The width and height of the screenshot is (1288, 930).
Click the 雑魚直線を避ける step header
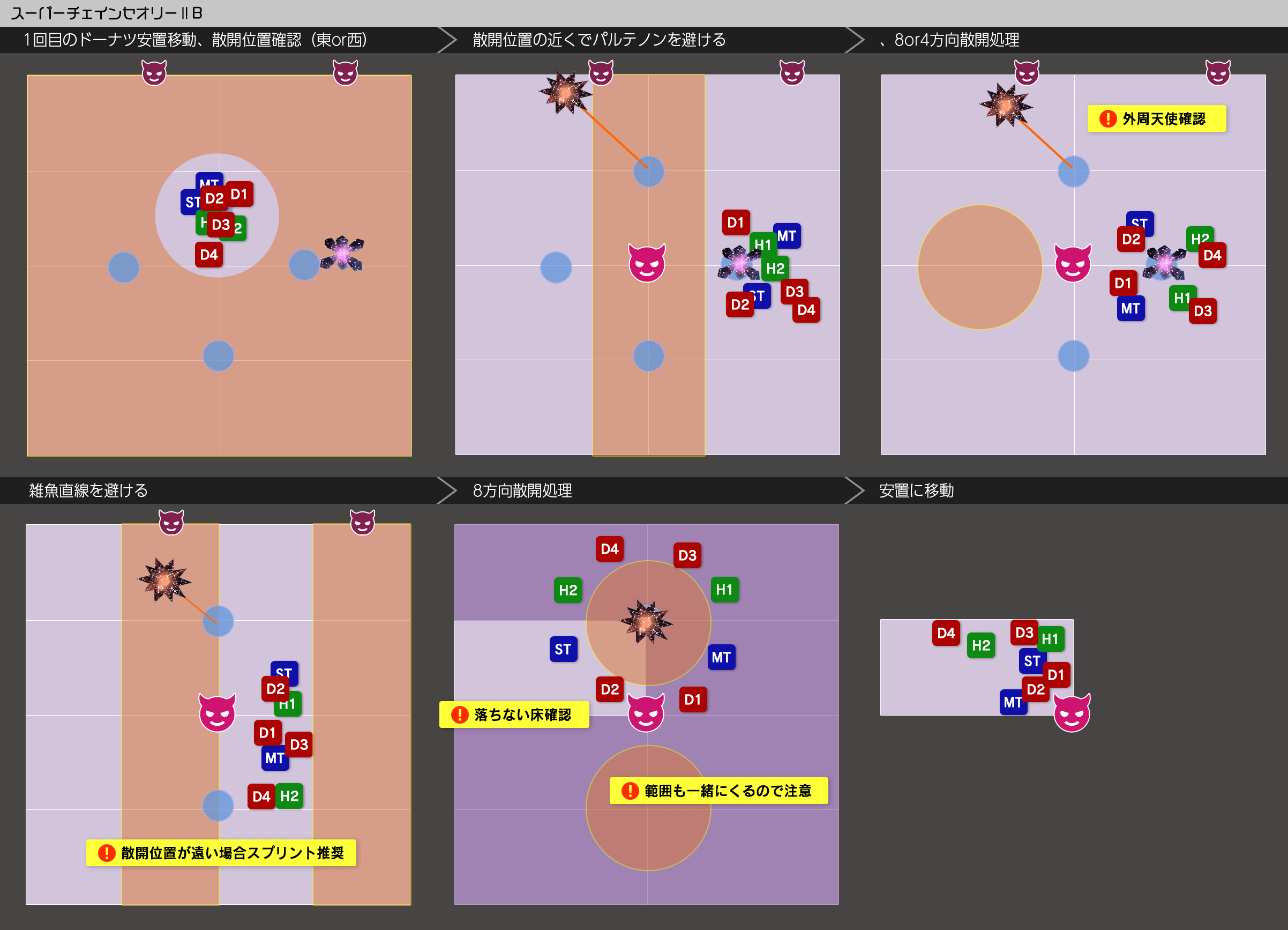click(x=88, y=490)
